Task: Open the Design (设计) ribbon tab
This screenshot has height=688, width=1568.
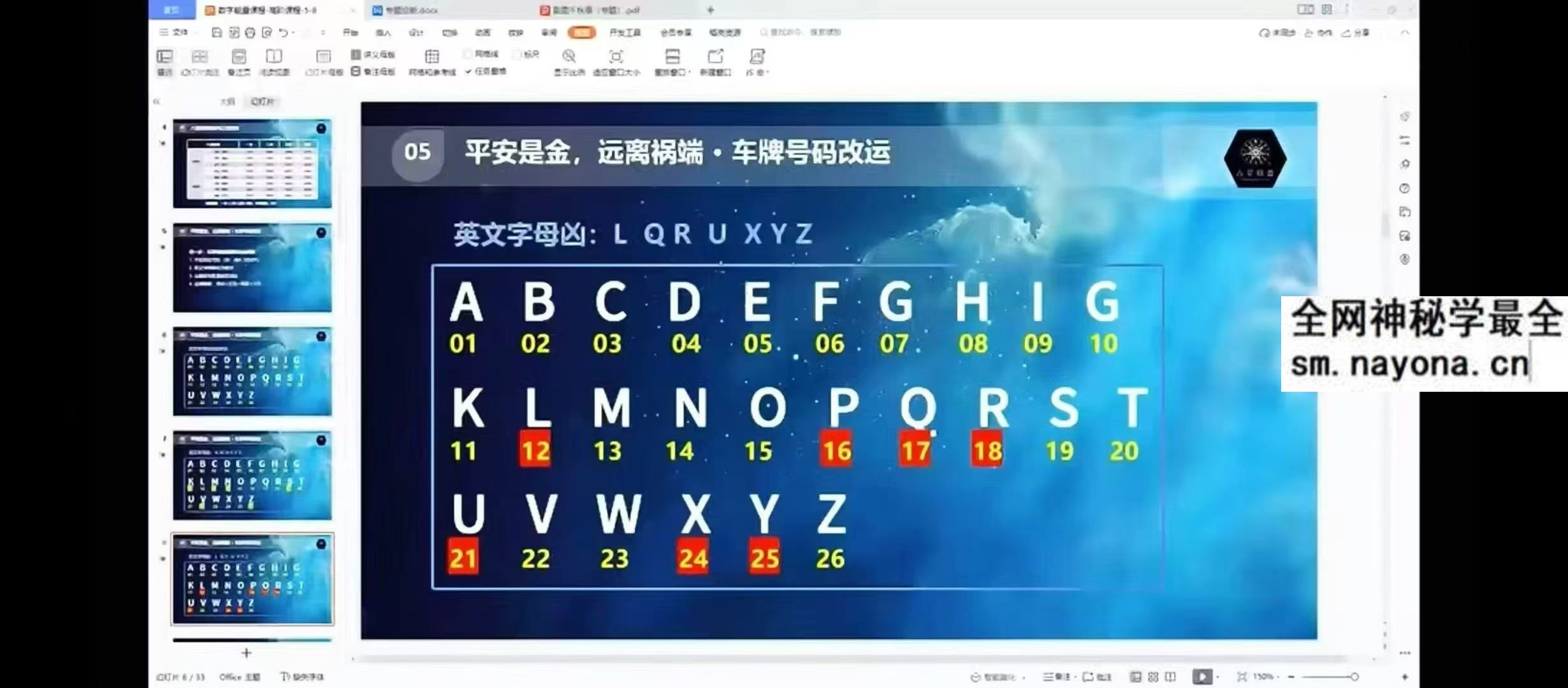Action: point(416,32)
